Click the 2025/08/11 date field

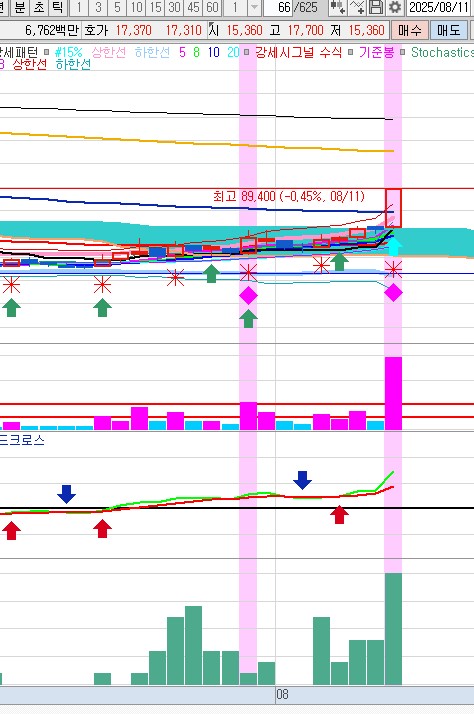(x=438, y=7)
